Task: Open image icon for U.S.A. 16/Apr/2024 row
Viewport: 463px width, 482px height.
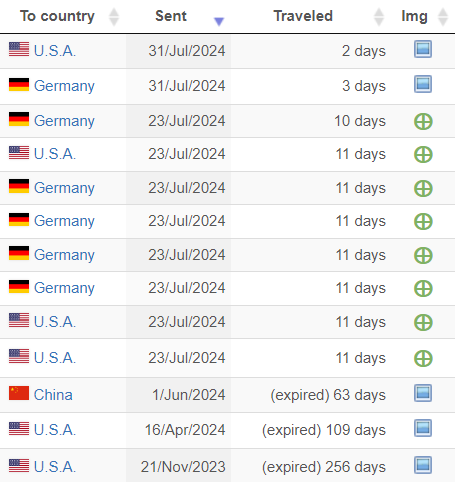Action: tap(423, 428)
